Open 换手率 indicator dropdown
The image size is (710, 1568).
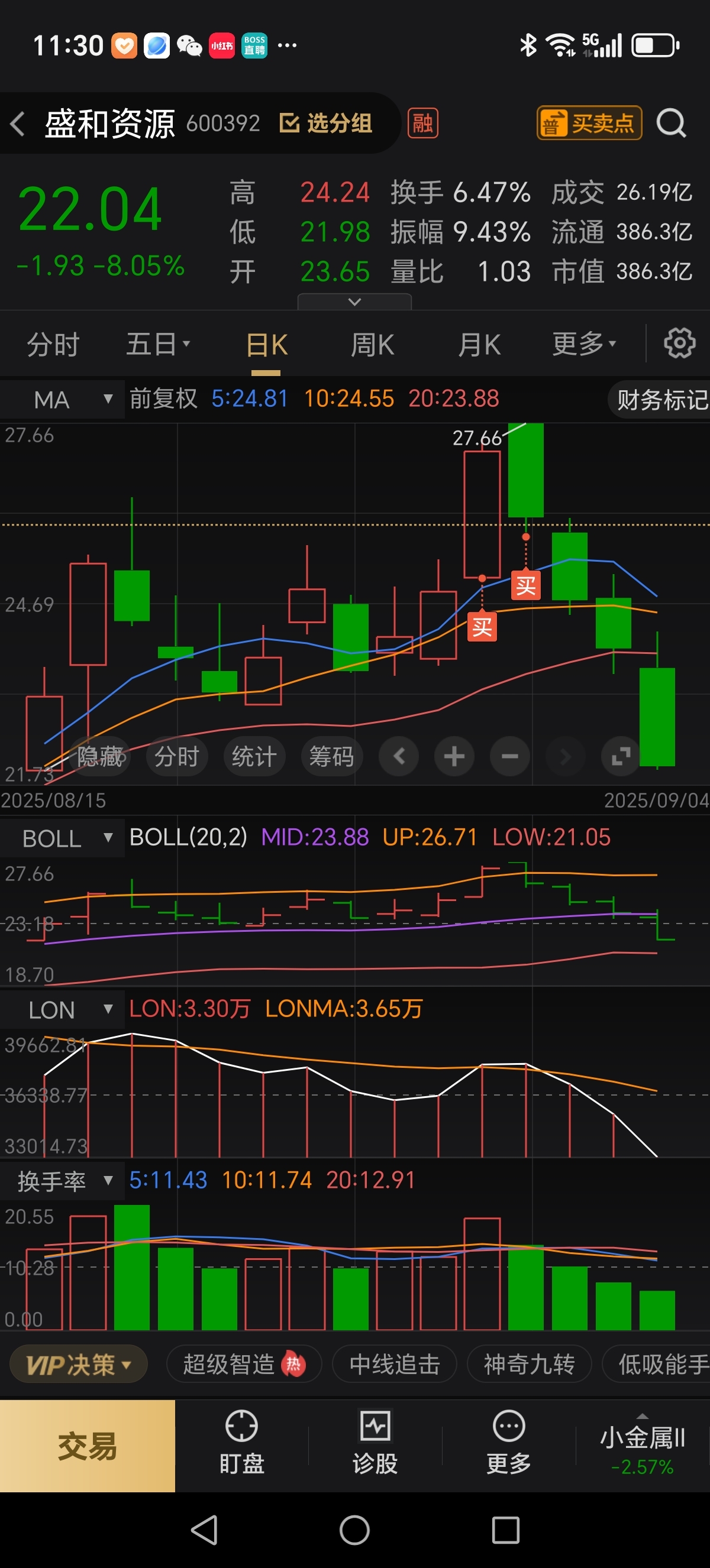pos(62,1181)
